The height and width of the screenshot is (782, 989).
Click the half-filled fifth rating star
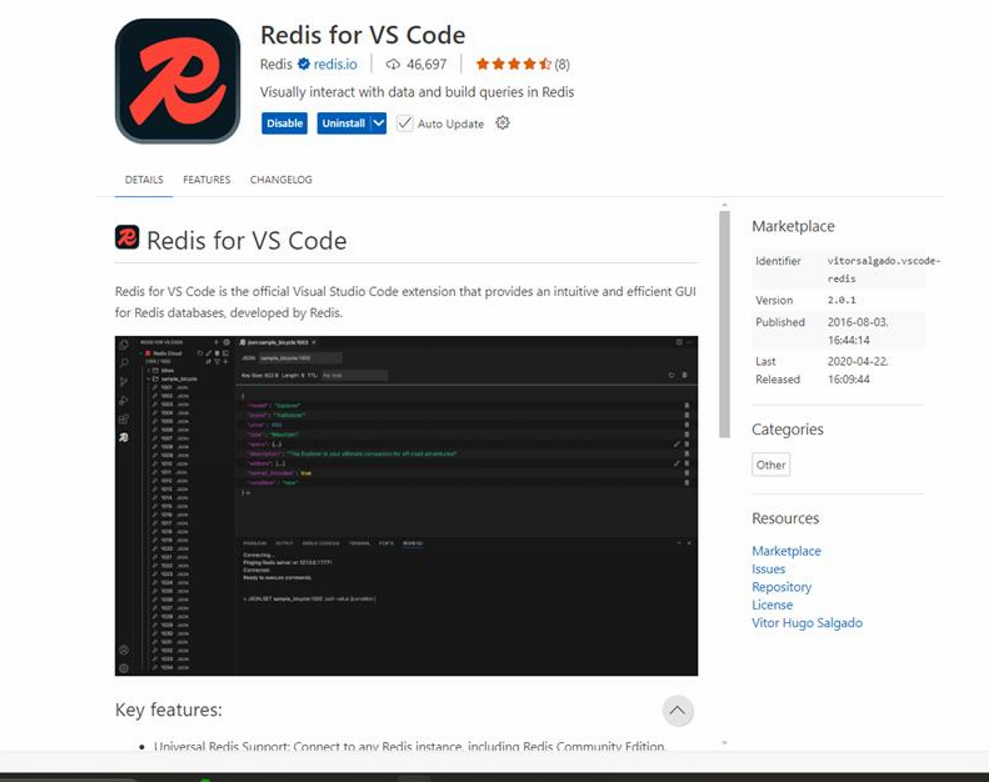coord(546,62)
